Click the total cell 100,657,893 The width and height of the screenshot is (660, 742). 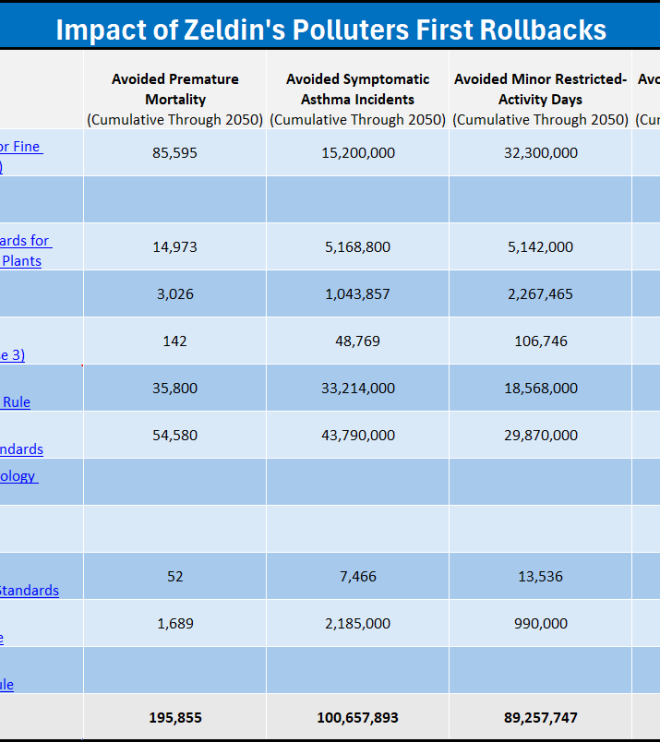tap(358, 717)
